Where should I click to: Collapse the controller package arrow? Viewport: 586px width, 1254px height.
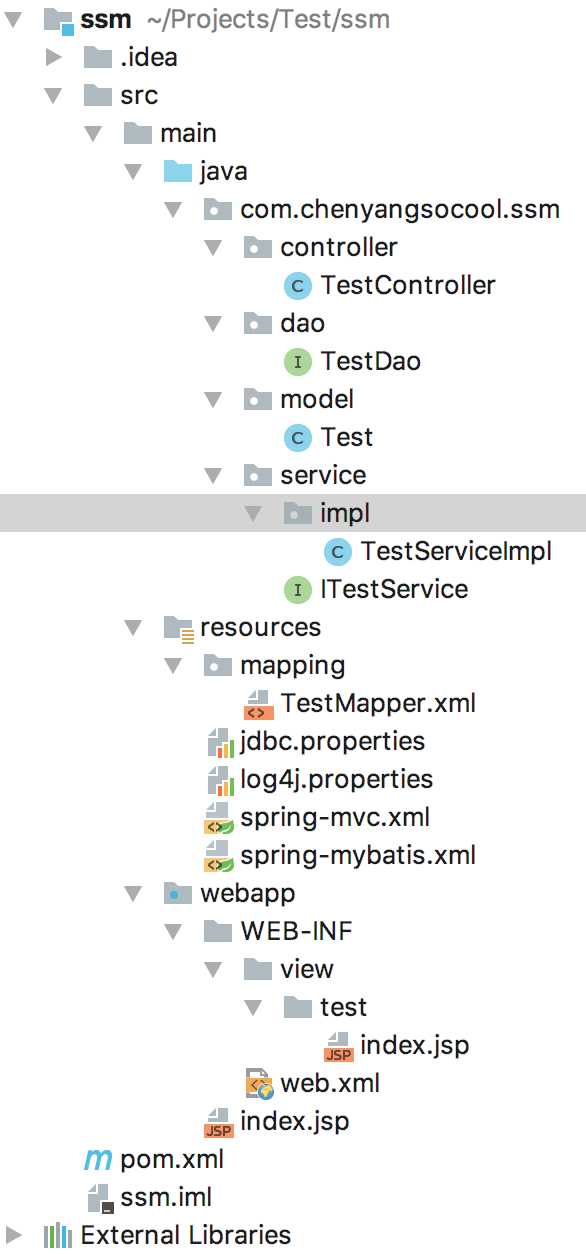click(x=212, y=248)
